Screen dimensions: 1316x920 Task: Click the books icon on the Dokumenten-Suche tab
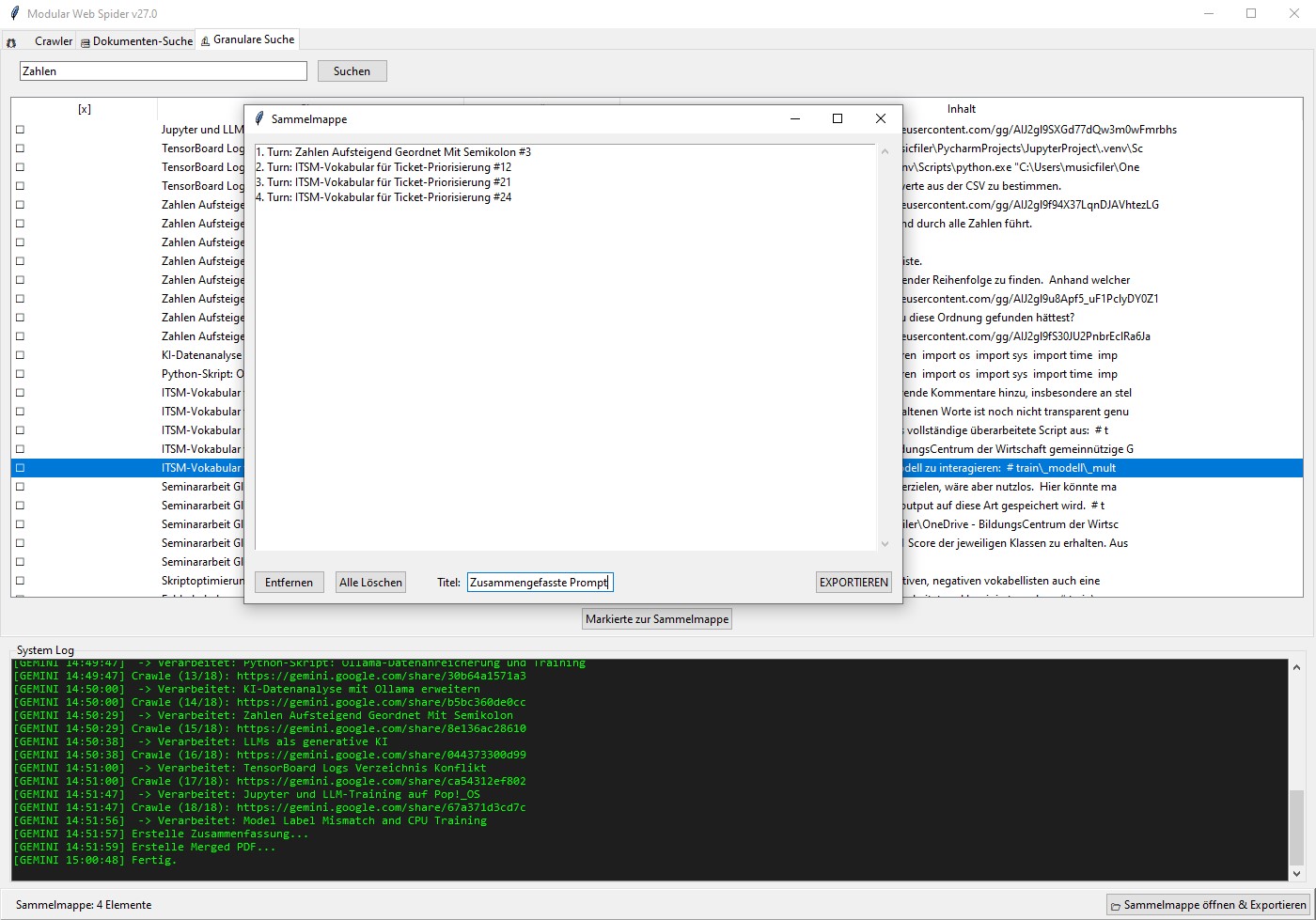pyautogui.click(x=84, y=41)
